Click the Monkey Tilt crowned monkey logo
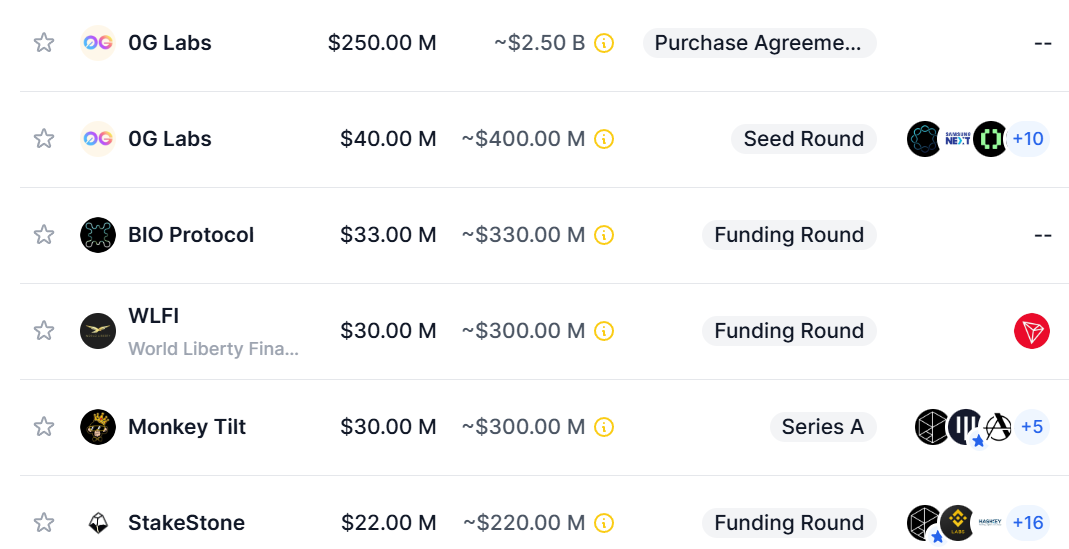Viewport: 1069px width, 549px height. click(x=98, y=427)
